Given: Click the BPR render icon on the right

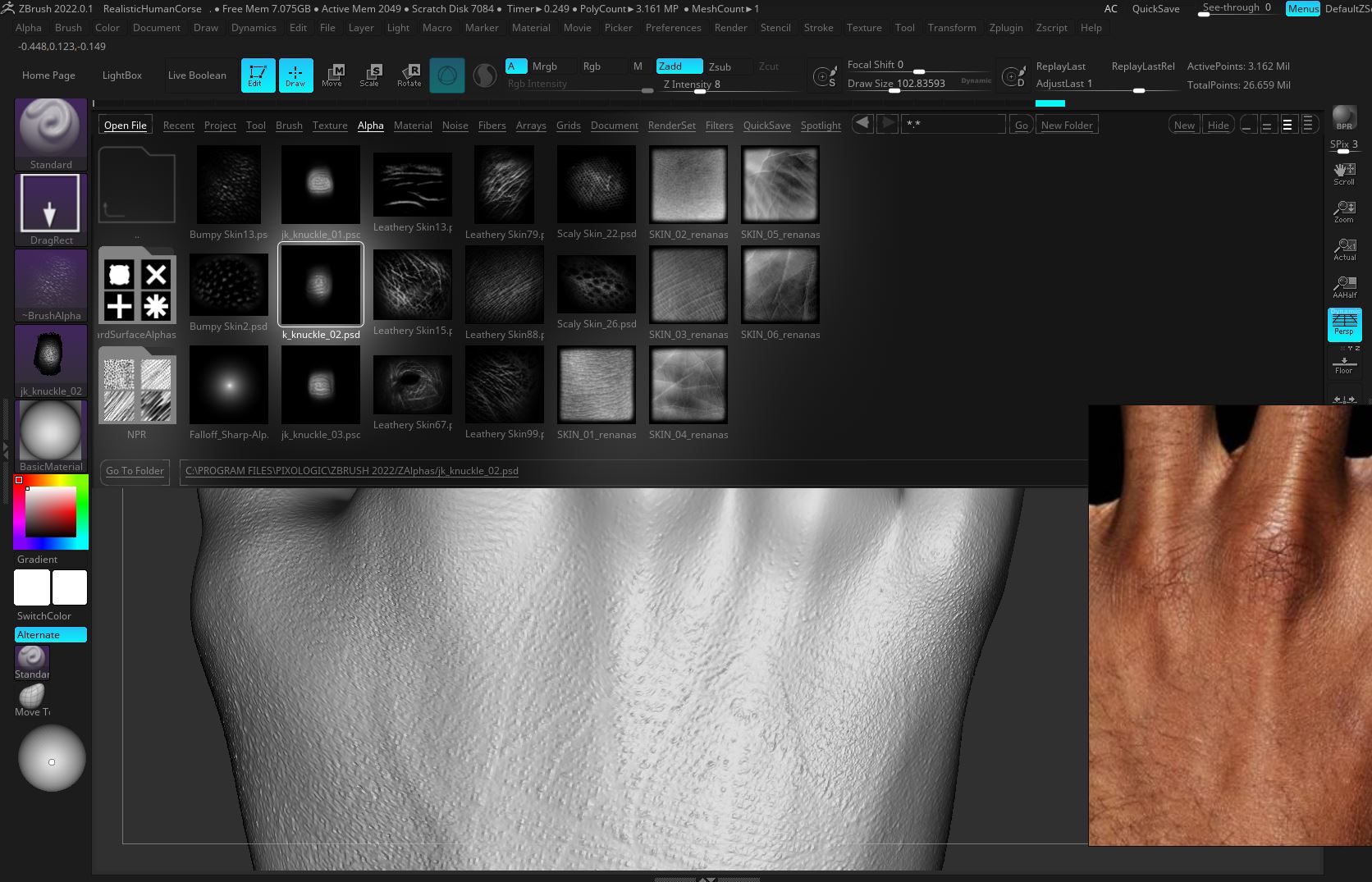Looking at the screenshot, I should click(x=1343, y=117).
